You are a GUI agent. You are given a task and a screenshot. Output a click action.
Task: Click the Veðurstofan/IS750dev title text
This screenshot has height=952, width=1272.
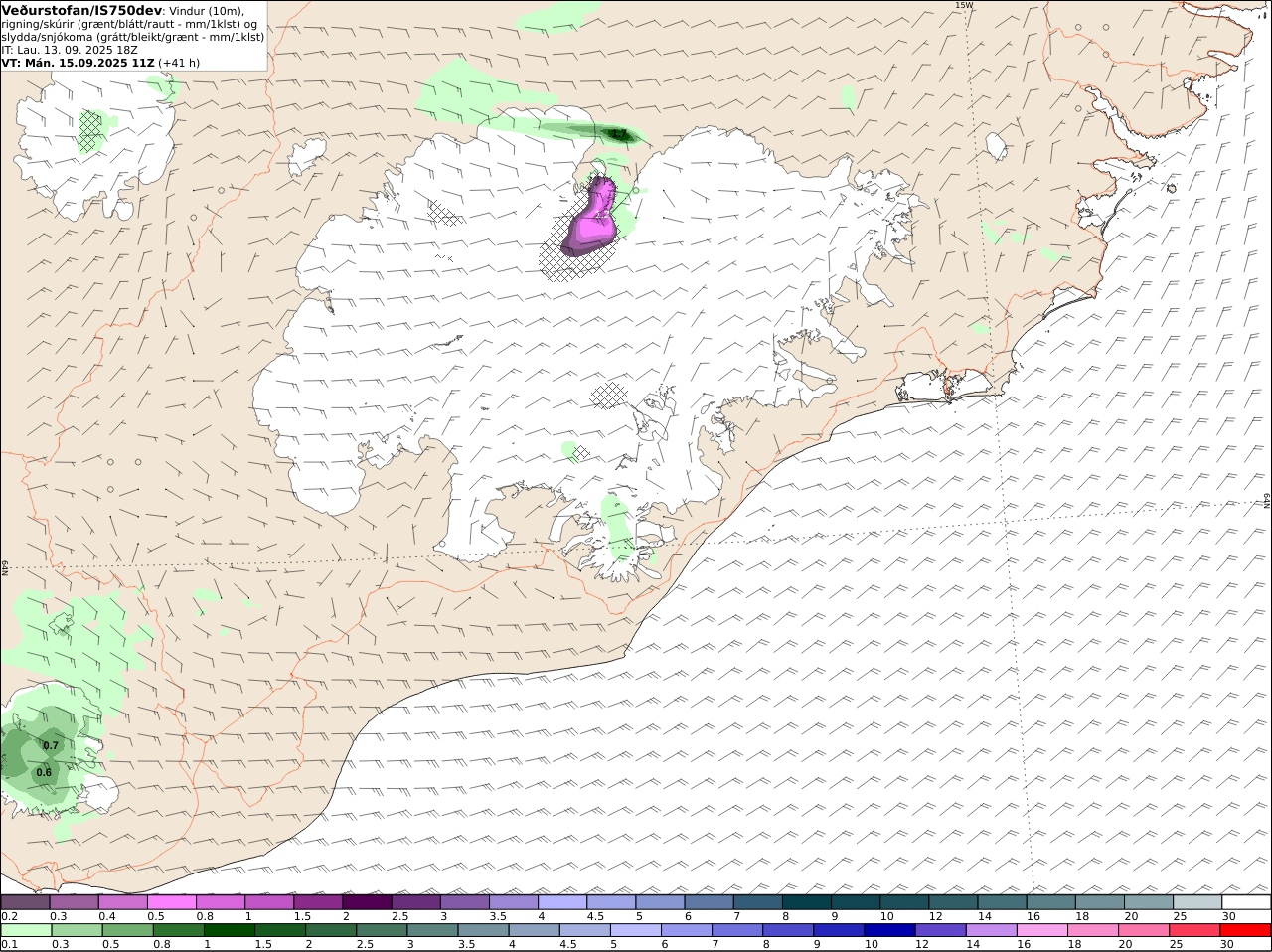(x=81, y=10)
